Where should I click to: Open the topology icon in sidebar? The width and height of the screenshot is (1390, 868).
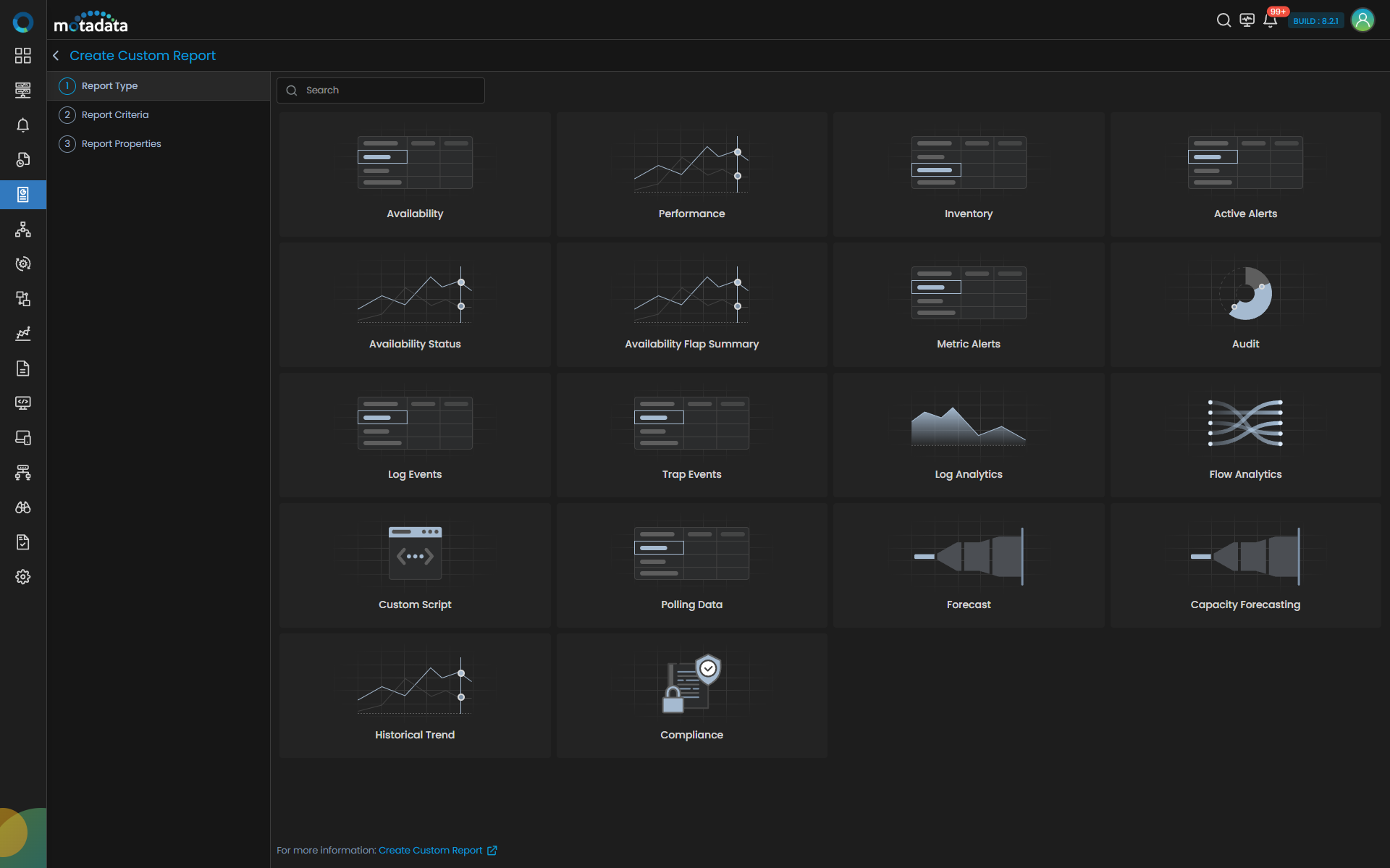(x=23, y=229)
